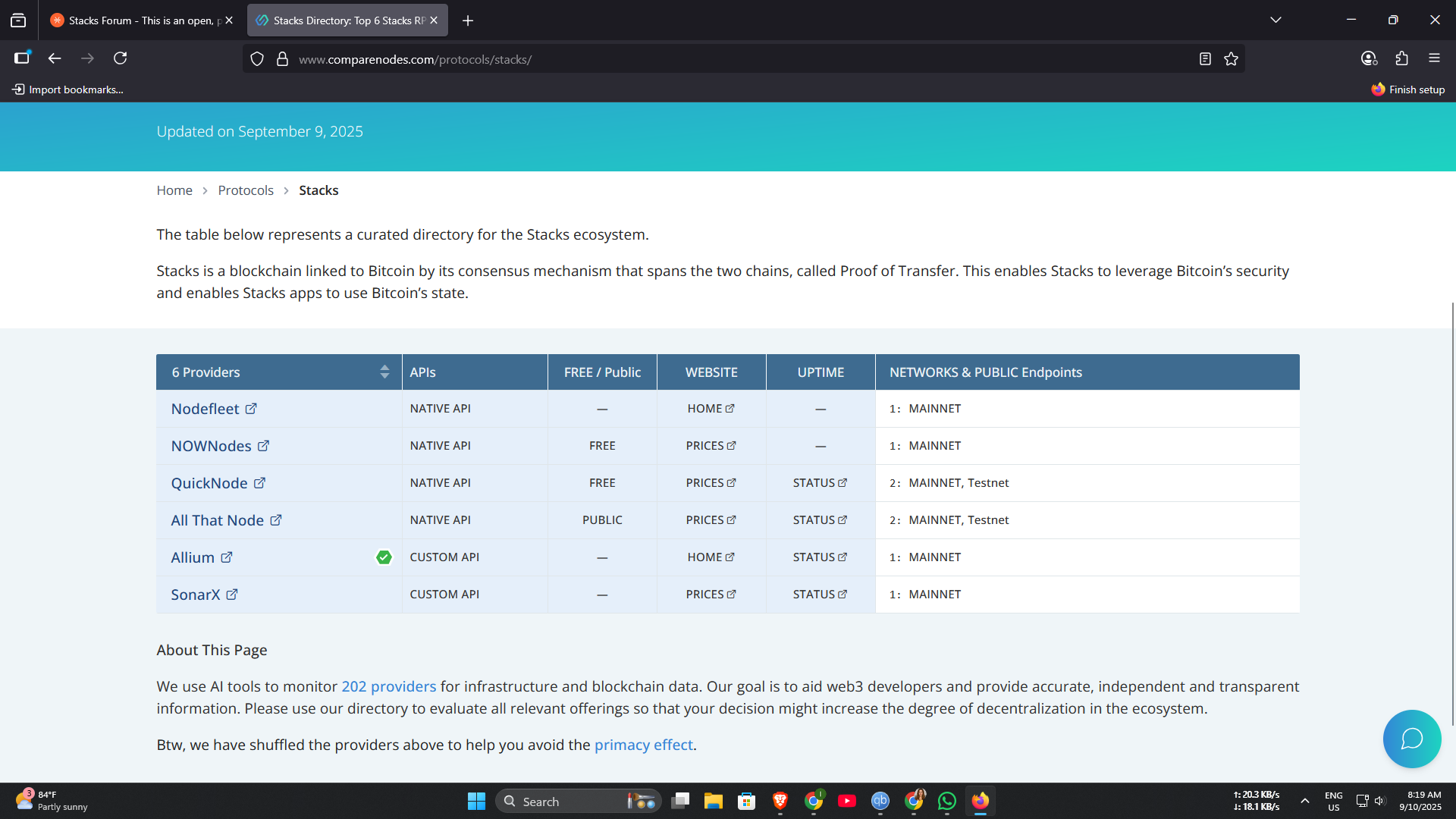Open QuickNode STATUS uptime link

click(820, 483)
